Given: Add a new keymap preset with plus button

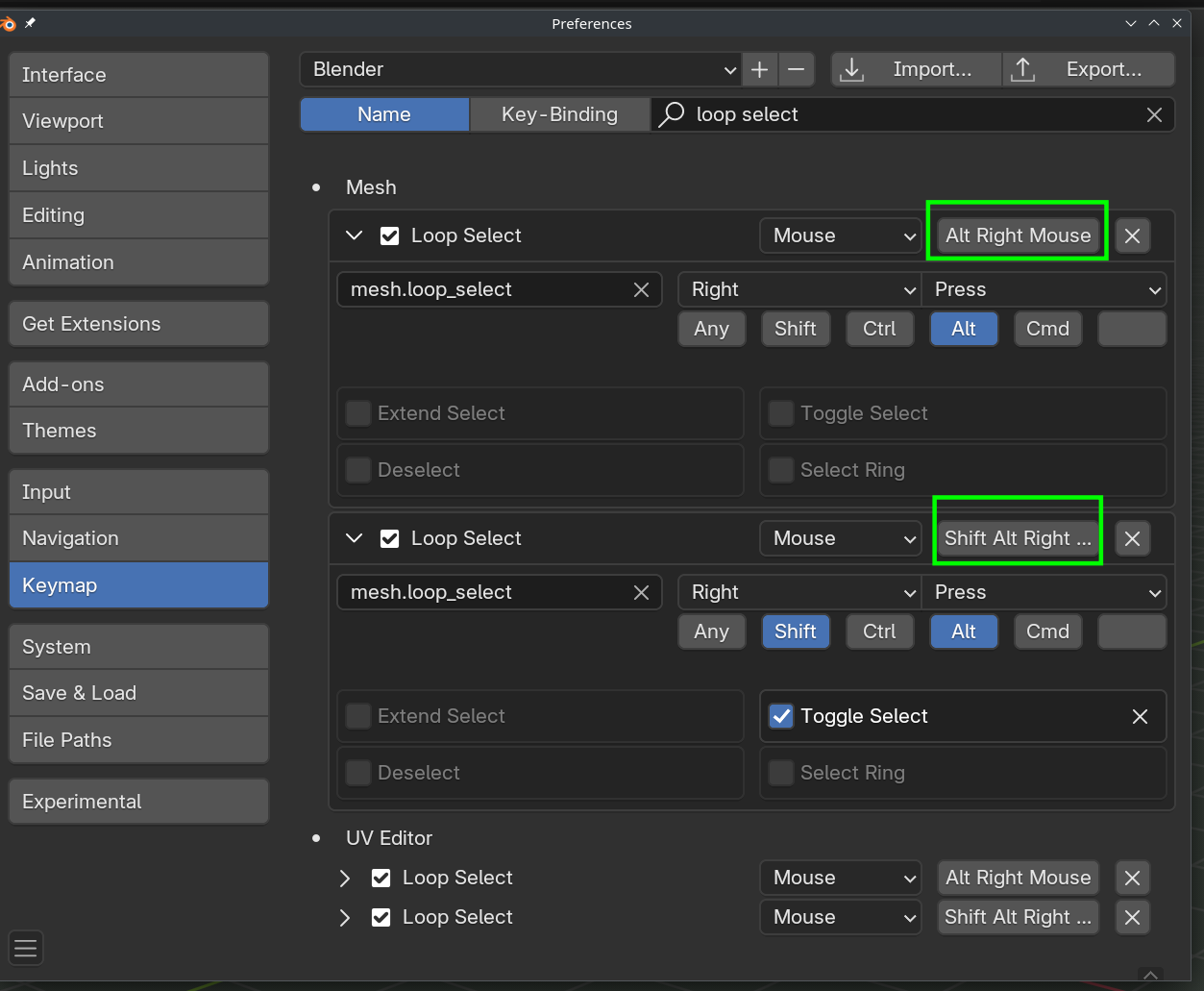Looking at the screenshot, I should click(x=759, y=69).
